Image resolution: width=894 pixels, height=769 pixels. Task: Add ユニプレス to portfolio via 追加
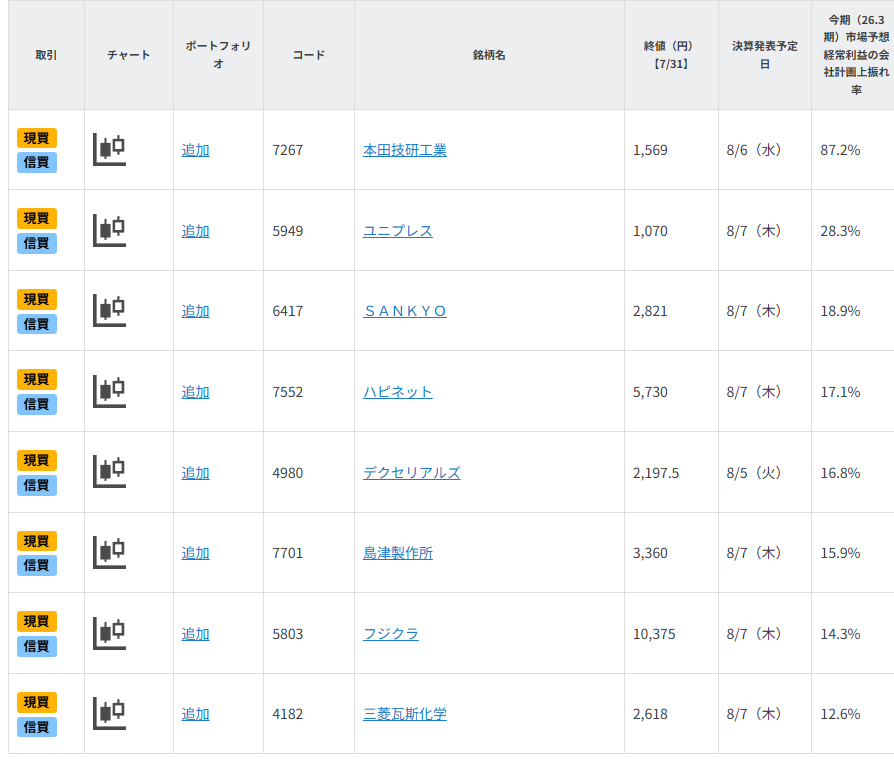click(x=196, y=231)
